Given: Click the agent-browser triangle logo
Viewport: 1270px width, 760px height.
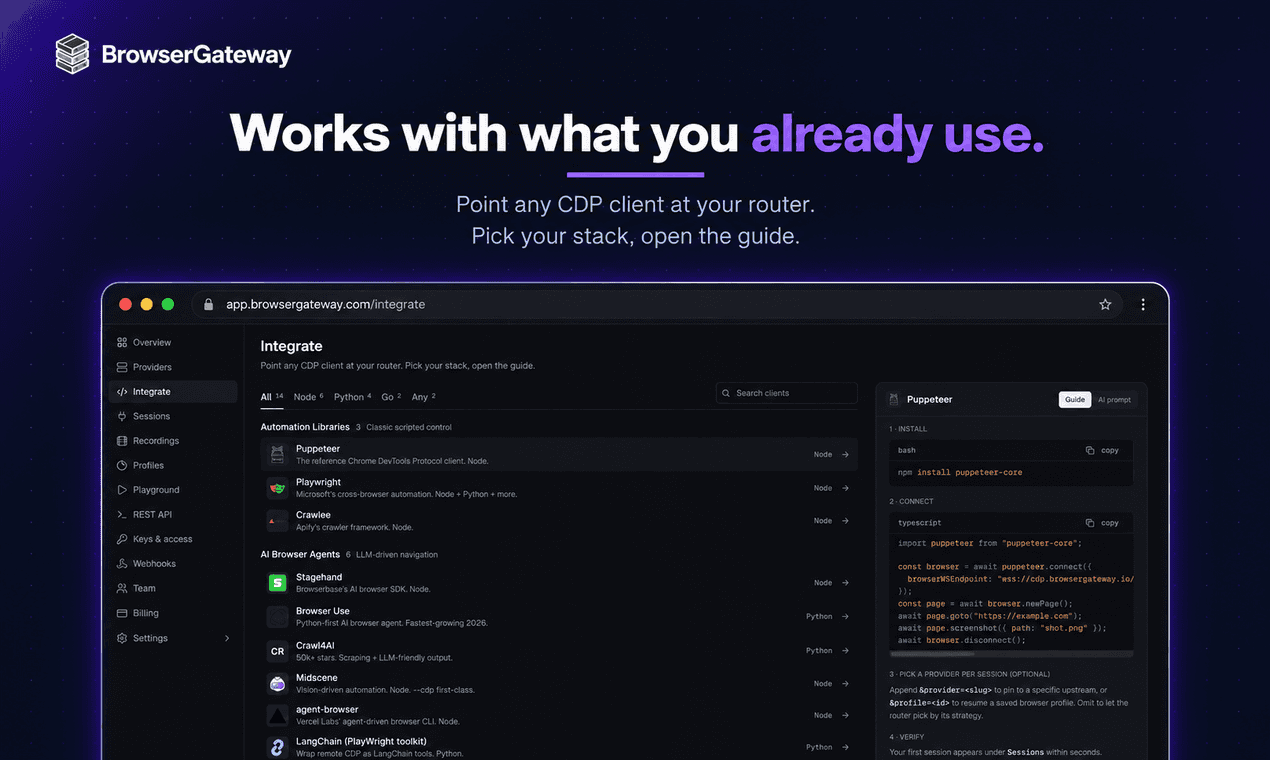Looking at the screenshot, I should click(x=277, y=715).
